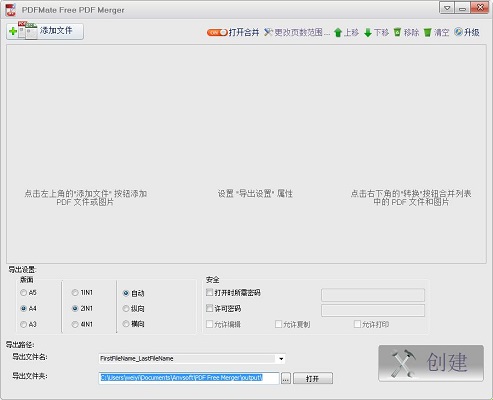
Task: Enable open password checkbox (打开时所需密码)
Action: coord(209,292)
